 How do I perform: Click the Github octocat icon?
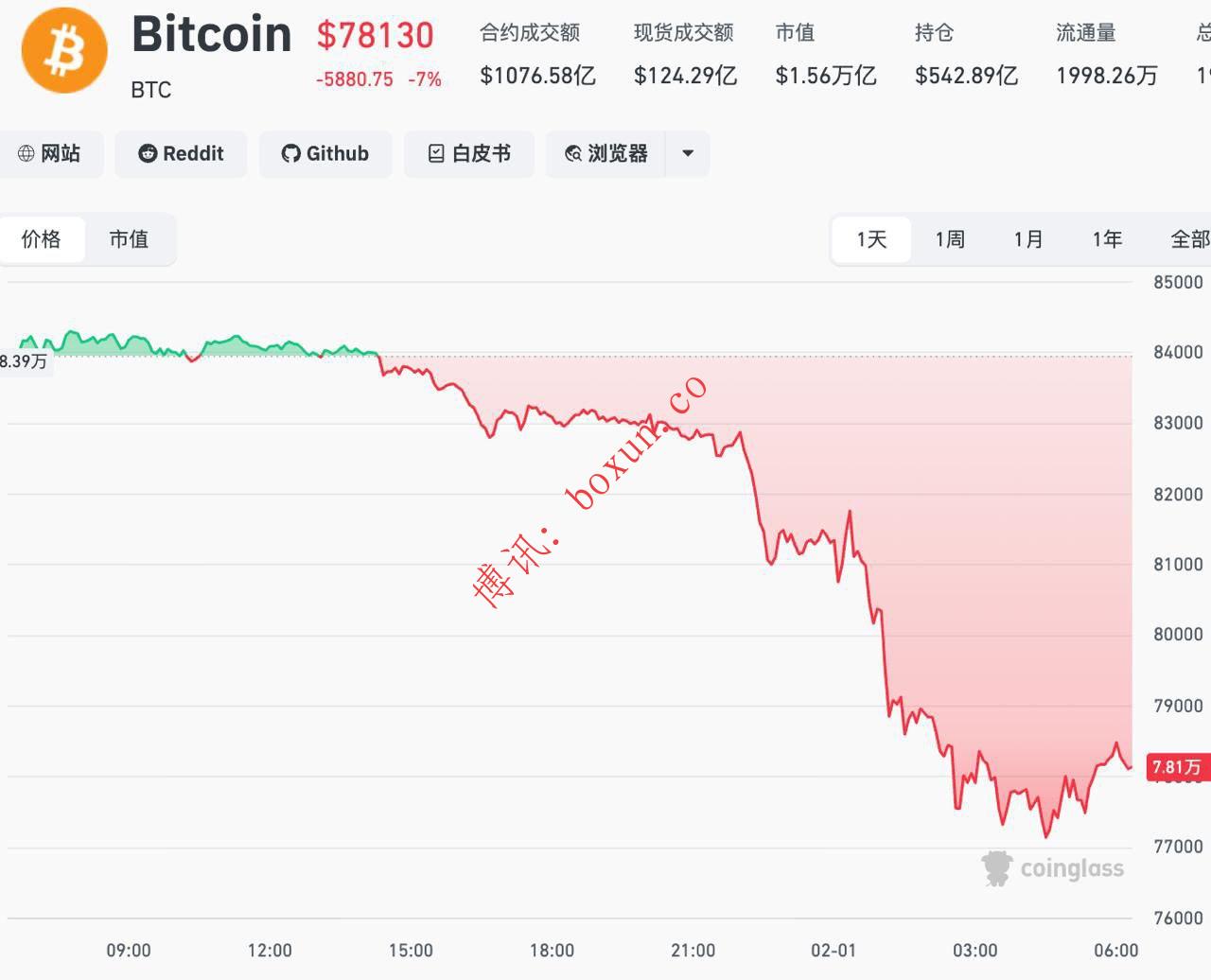290,154
